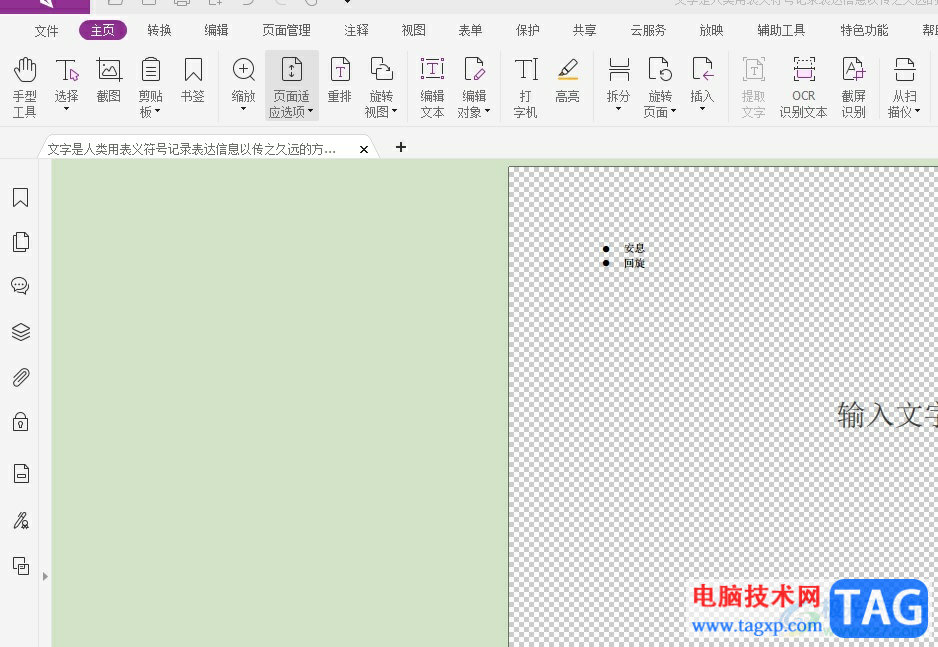Activate the Edit Text (编辑文本) tool
Image resolution: width=938 pixels, height=647 pixels.
click(432, 87)
